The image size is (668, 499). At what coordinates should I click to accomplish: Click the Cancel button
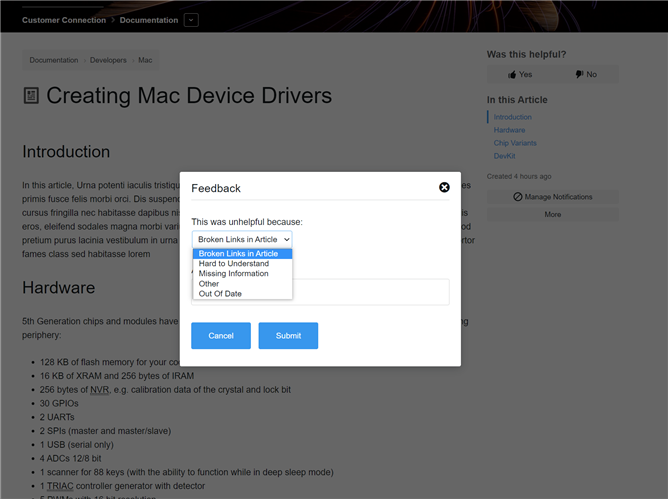click(221, 336)
